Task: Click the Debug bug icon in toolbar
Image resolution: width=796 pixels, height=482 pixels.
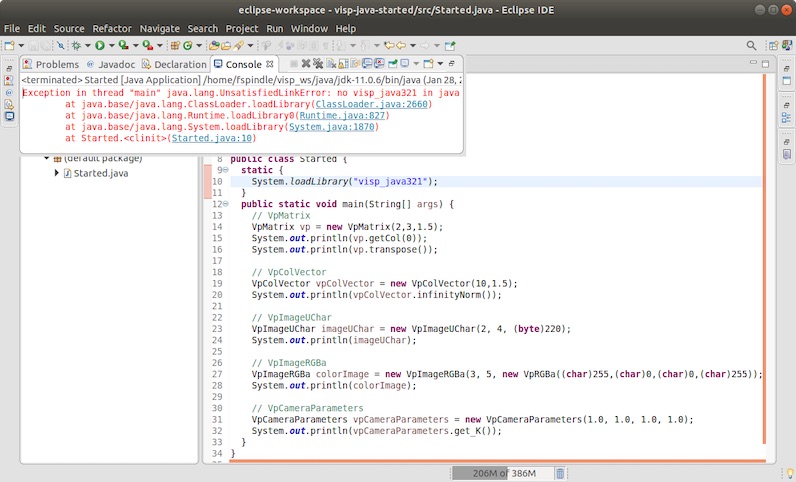Action: point(76,46)
